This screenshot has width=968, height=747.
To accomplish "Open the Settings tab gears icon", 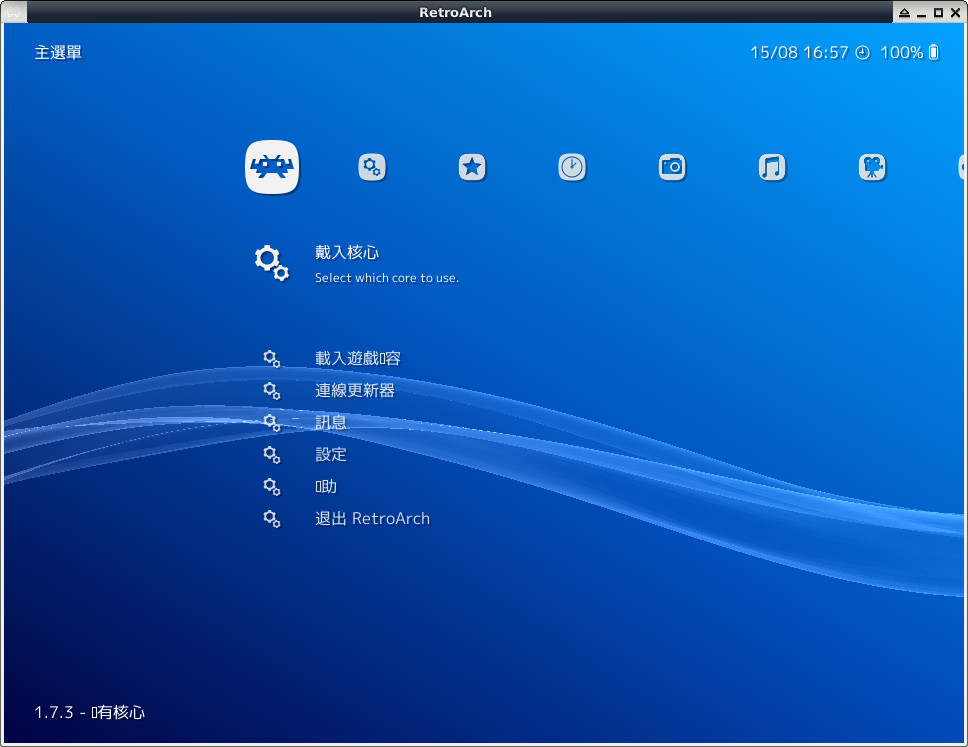I will pyautogui.click(x=372, y=167).
